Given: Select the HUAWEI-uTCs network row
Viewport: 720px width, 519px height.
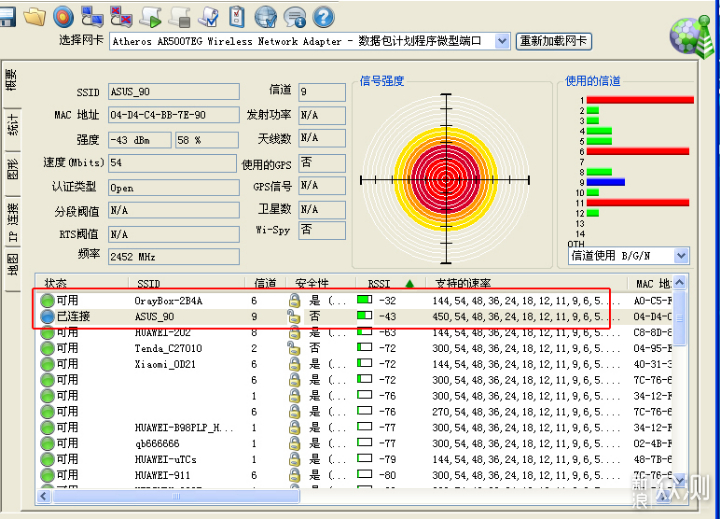Looking at the screenshot, I should tap(354, 459).
